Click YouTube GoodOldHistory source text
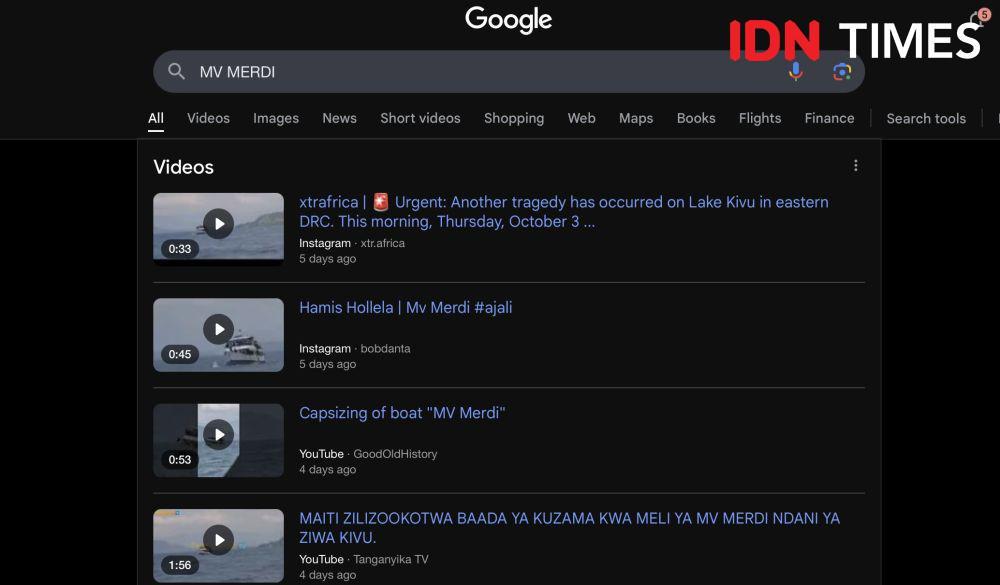This screenshot has height=585, width=1000. pyautogui.click(x=368, y=454)
